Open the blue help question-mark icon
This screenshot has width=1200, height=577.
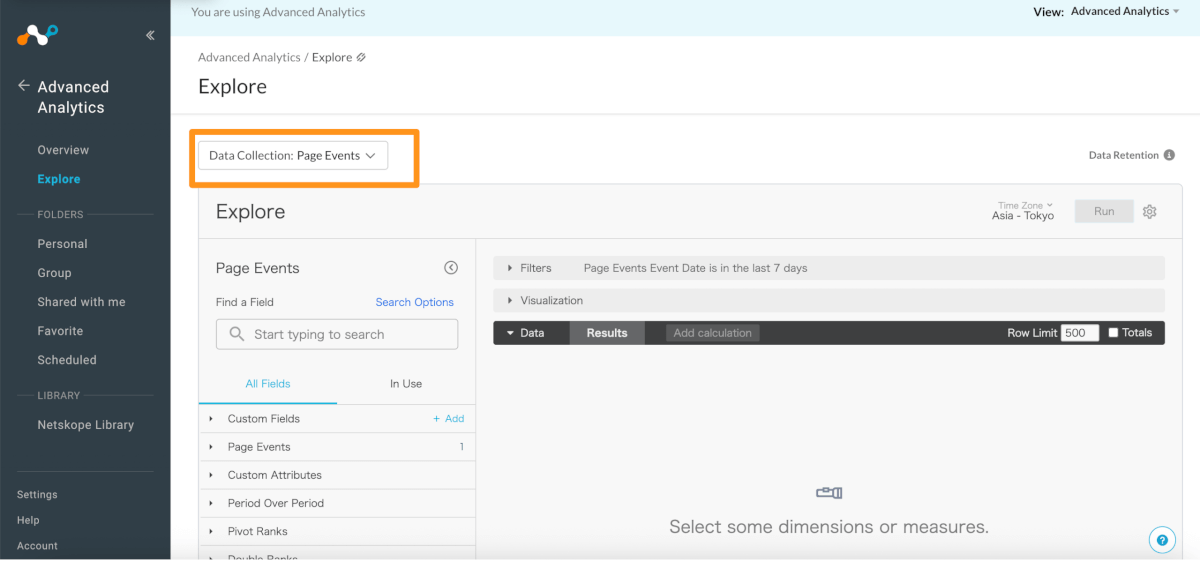click(1161, 540)
